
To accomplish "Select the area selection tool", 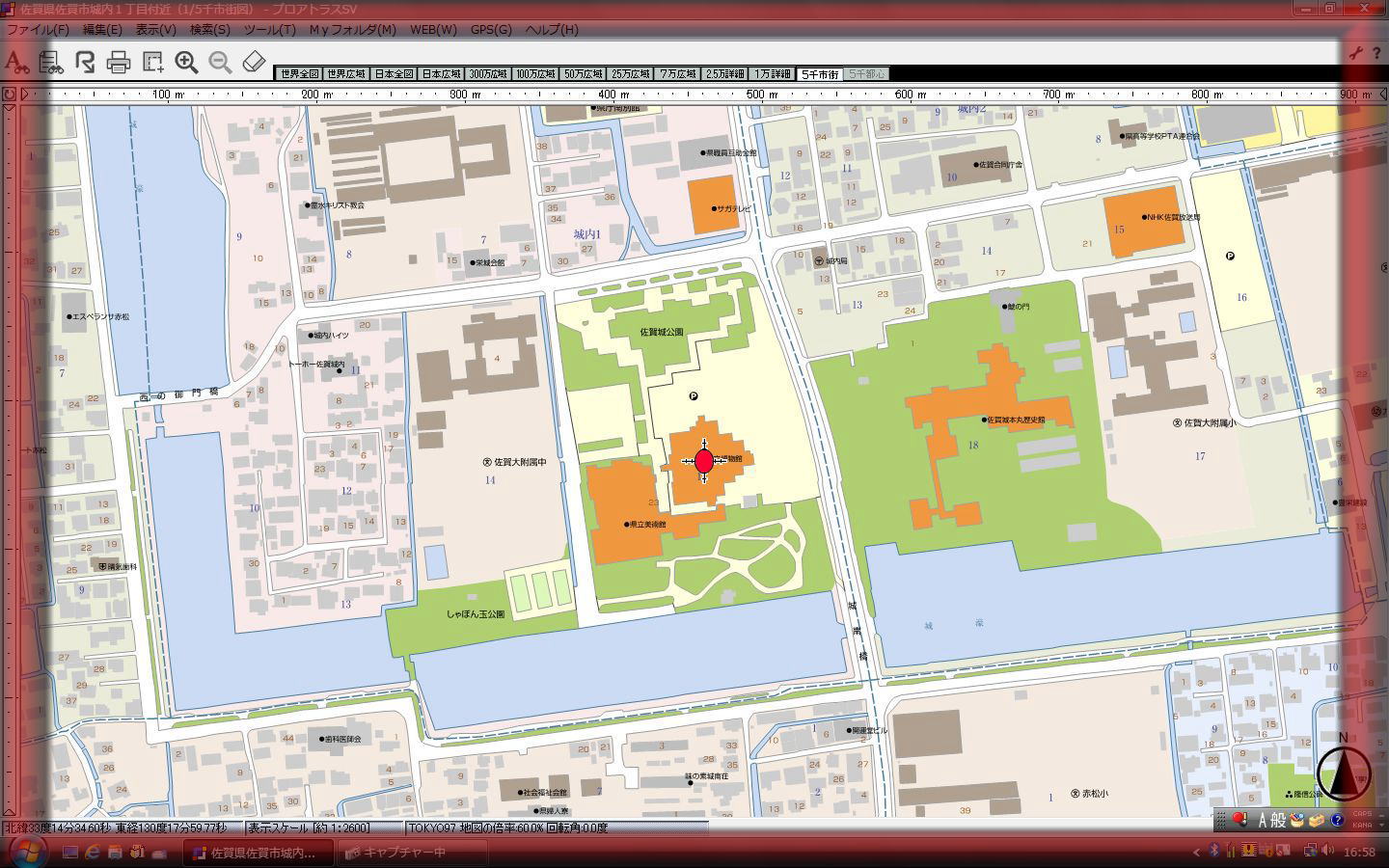I will [152, 63].
